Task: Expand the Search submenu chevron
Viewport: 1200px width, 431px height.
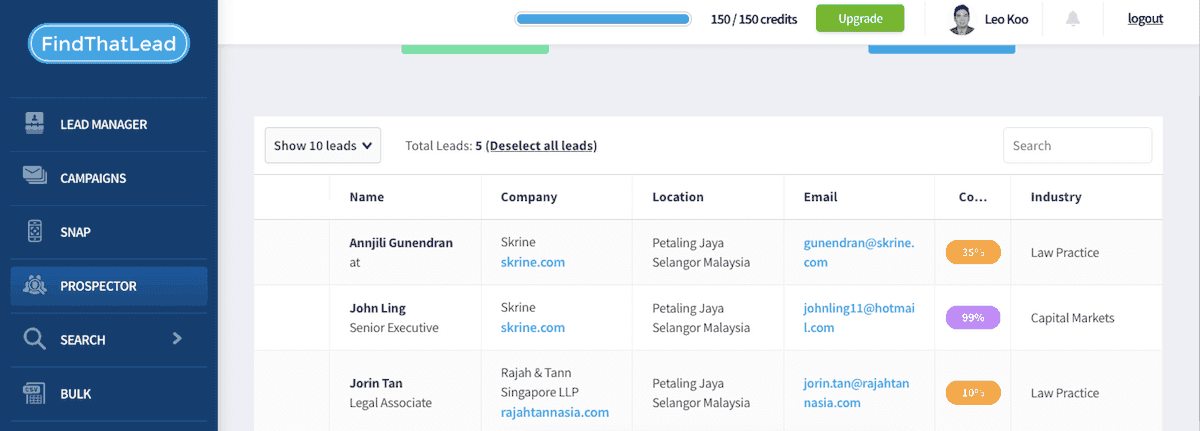Action: 177,339
